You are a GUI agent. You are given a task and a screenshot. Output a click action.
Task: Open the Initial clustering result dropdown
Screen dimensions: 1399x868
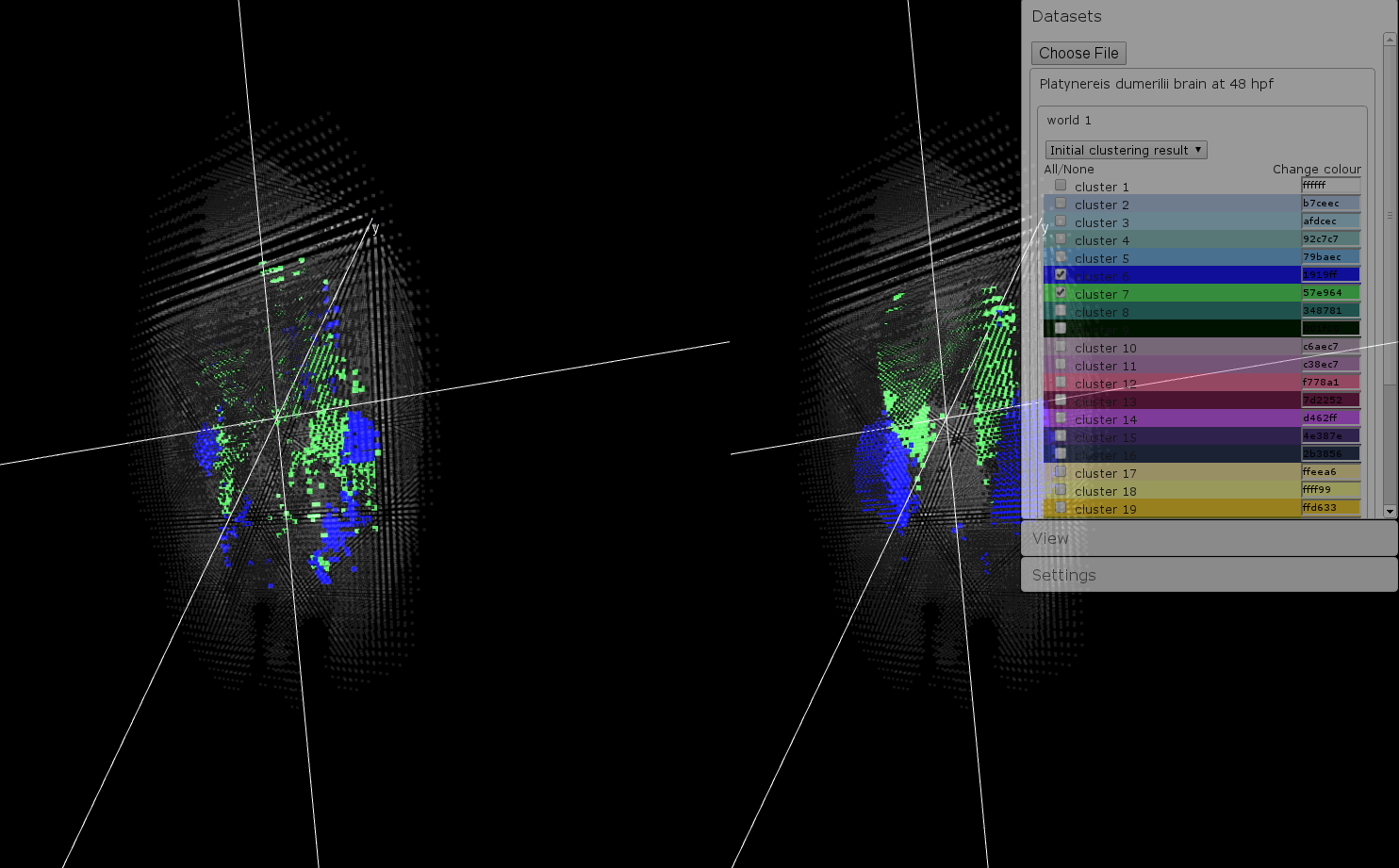pyautogui.click(x=1126, y=150)
